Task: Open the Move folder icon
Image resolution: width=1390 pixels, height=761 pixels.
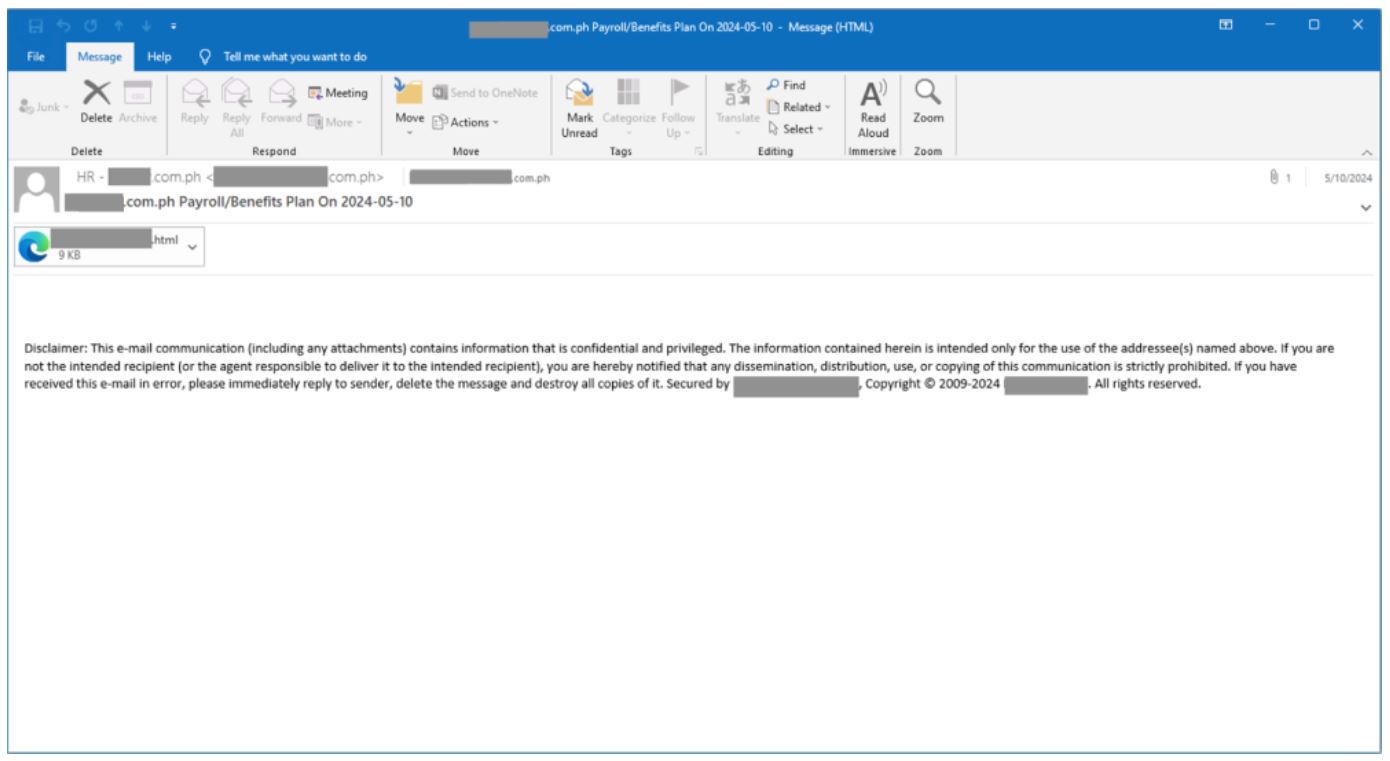Action: (408, 91)
